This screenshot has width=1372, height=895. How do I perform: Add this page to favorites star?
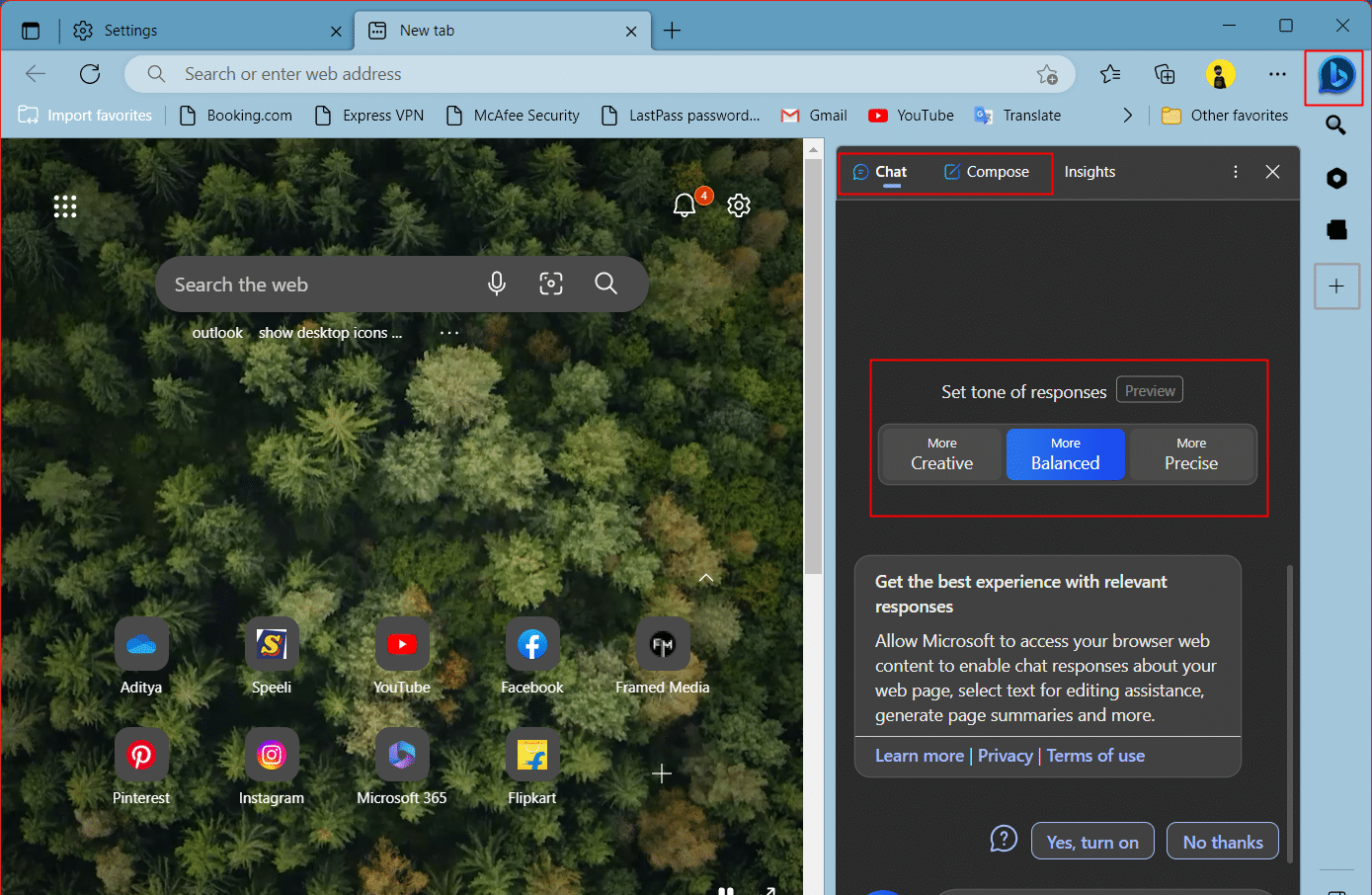pos(1047,74)
